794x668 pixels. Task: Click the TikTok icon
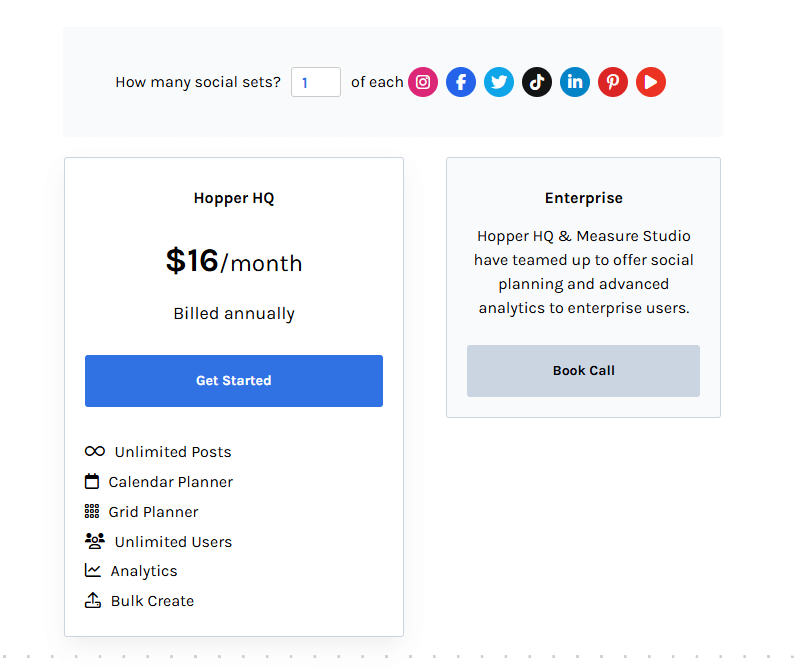[537, 82]
